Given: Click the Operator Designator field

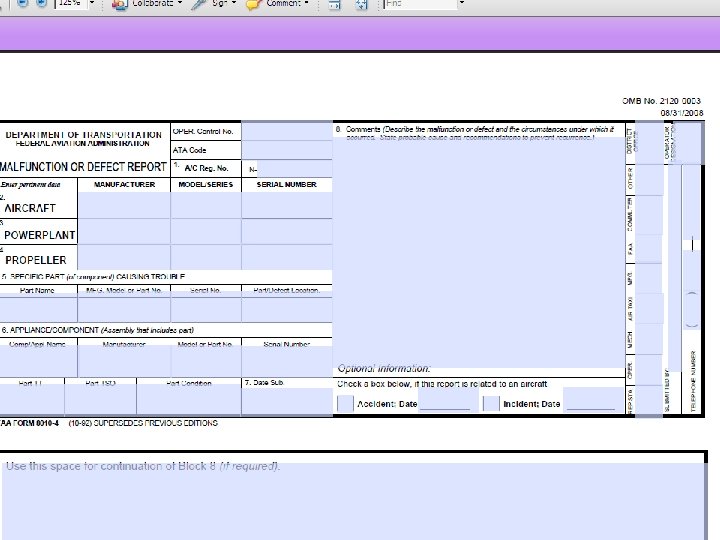Looking at the screenshot, I should point(688,143).
